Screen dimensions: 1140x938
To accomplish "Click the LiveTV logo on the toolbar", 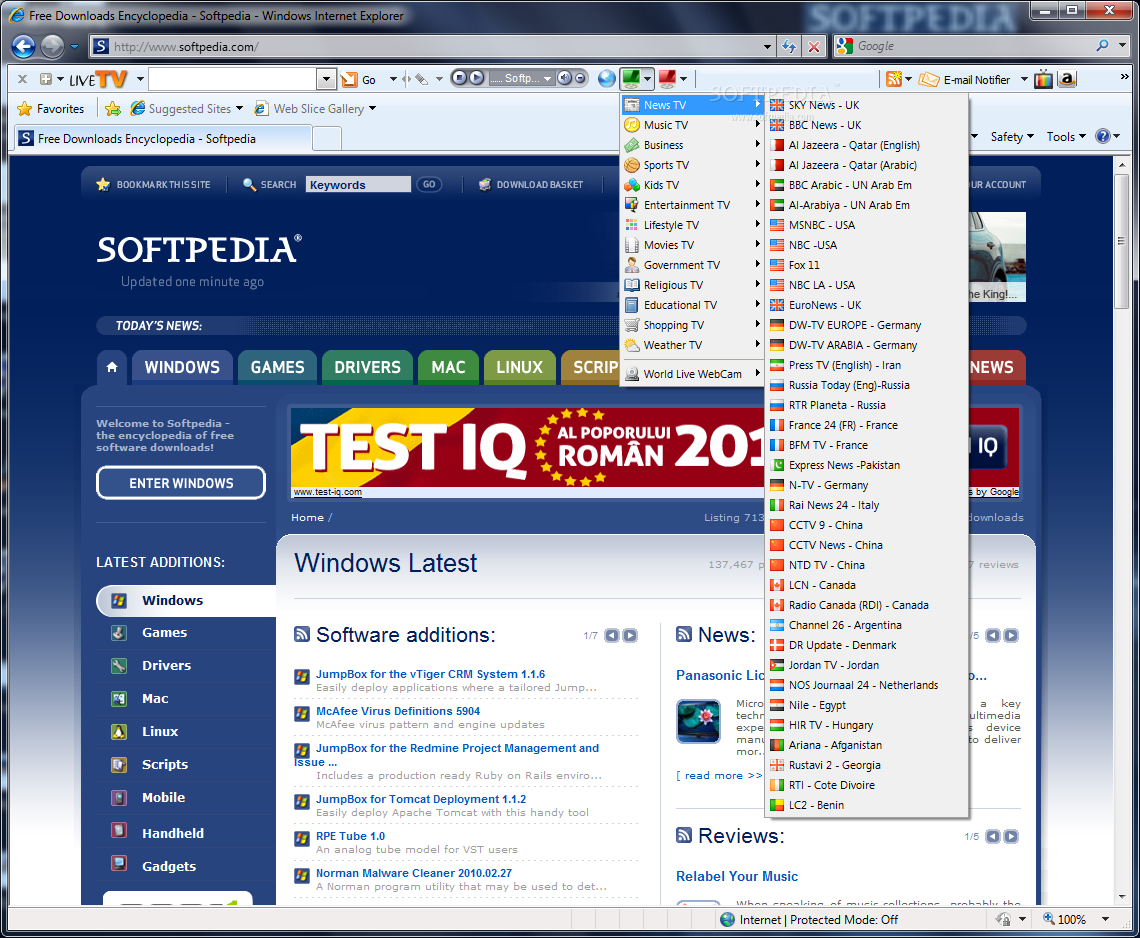I will (98, 79).
